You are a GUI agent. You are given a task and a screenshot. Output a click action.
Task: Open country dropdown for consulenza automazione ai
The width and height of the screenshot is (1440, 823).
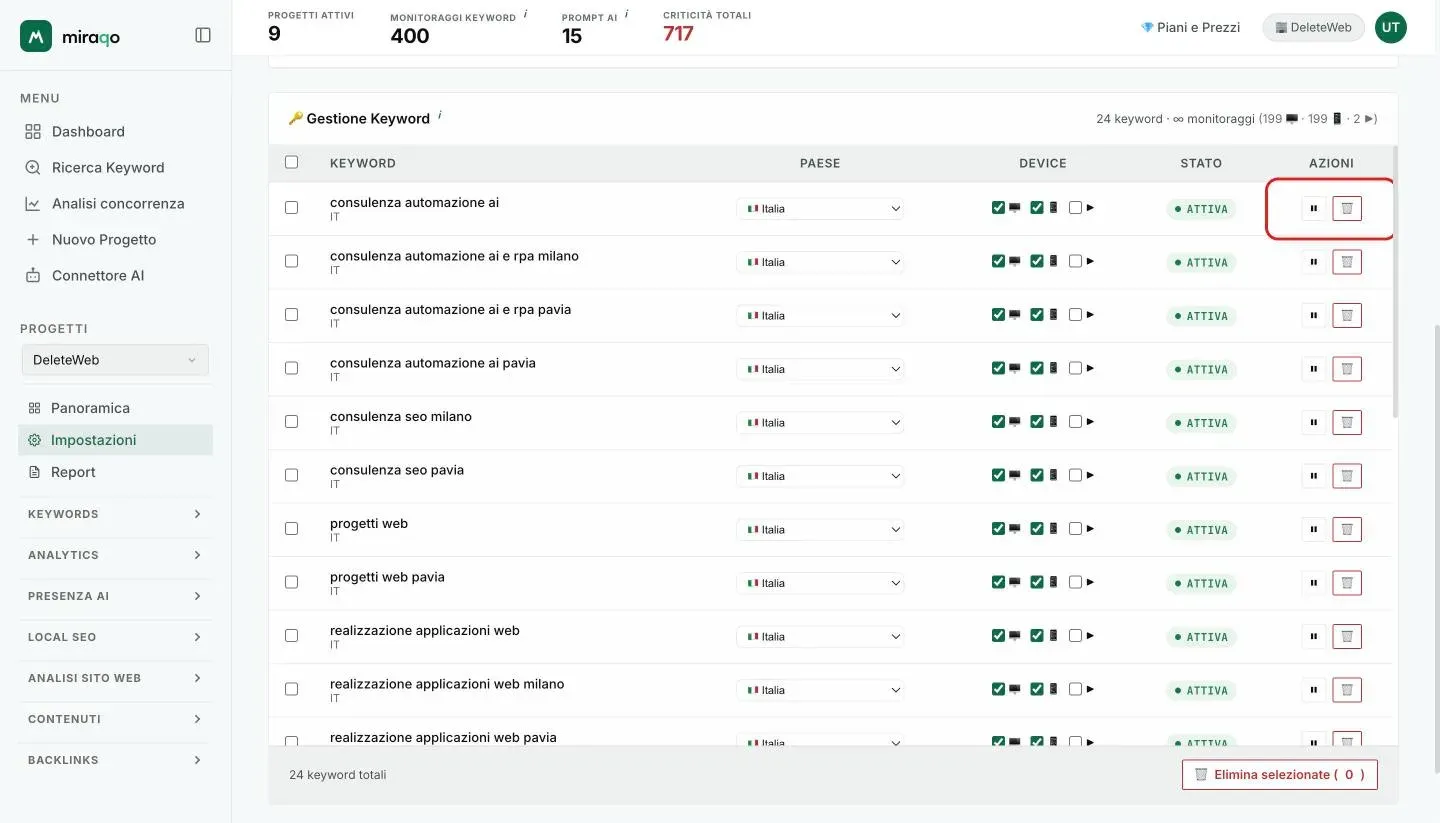(x=820, y=209)
